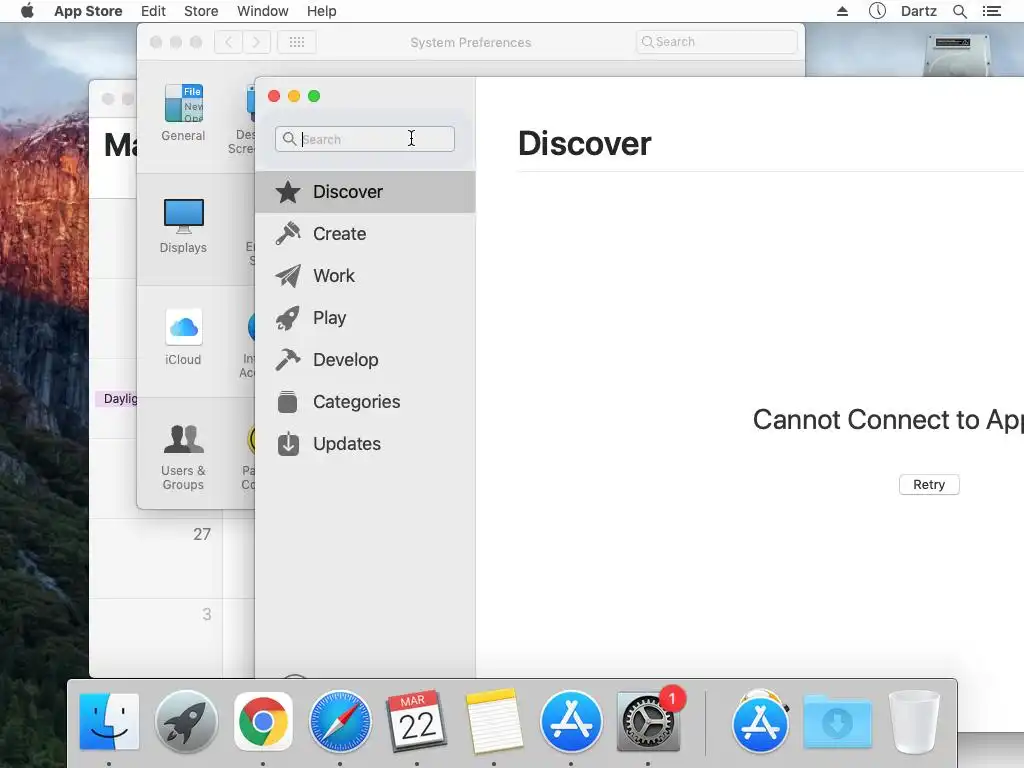Open System Preferences from the Dock
The height and width of the screenshot is (768, 1024).
648,721
